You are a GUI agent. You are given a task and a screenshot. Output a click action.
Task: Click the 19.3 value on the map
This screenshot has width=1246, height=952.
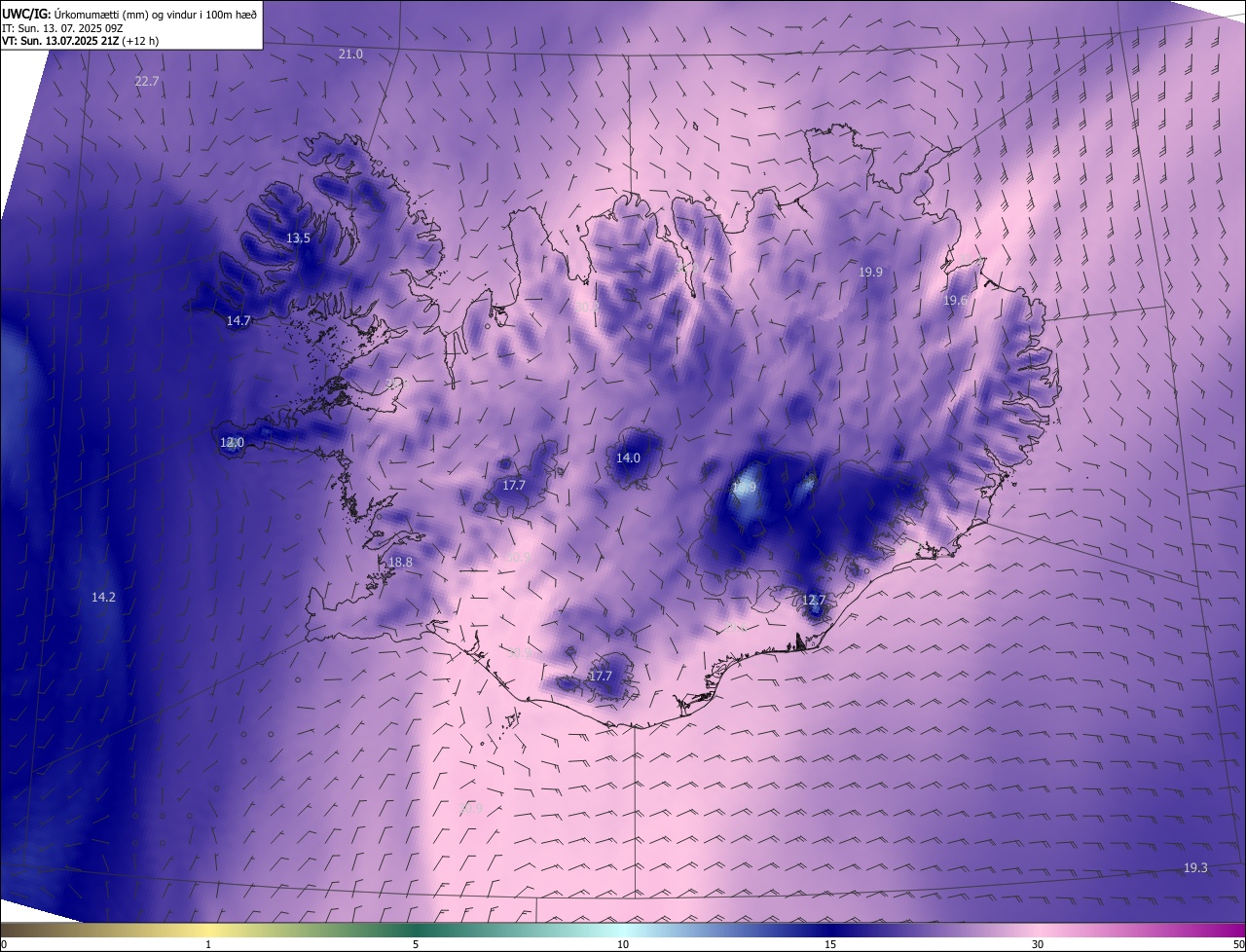[1195, 868]
